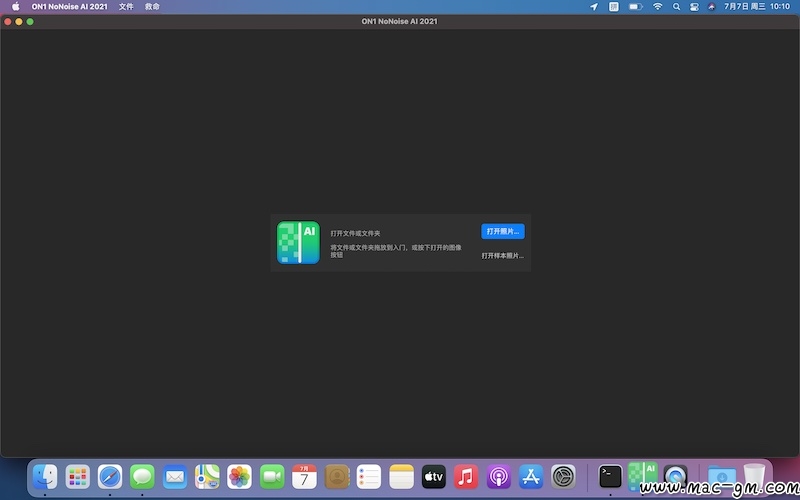This screenshot has height=500, width=800.
Task: Open the 文件 menu
Action: 126,7
